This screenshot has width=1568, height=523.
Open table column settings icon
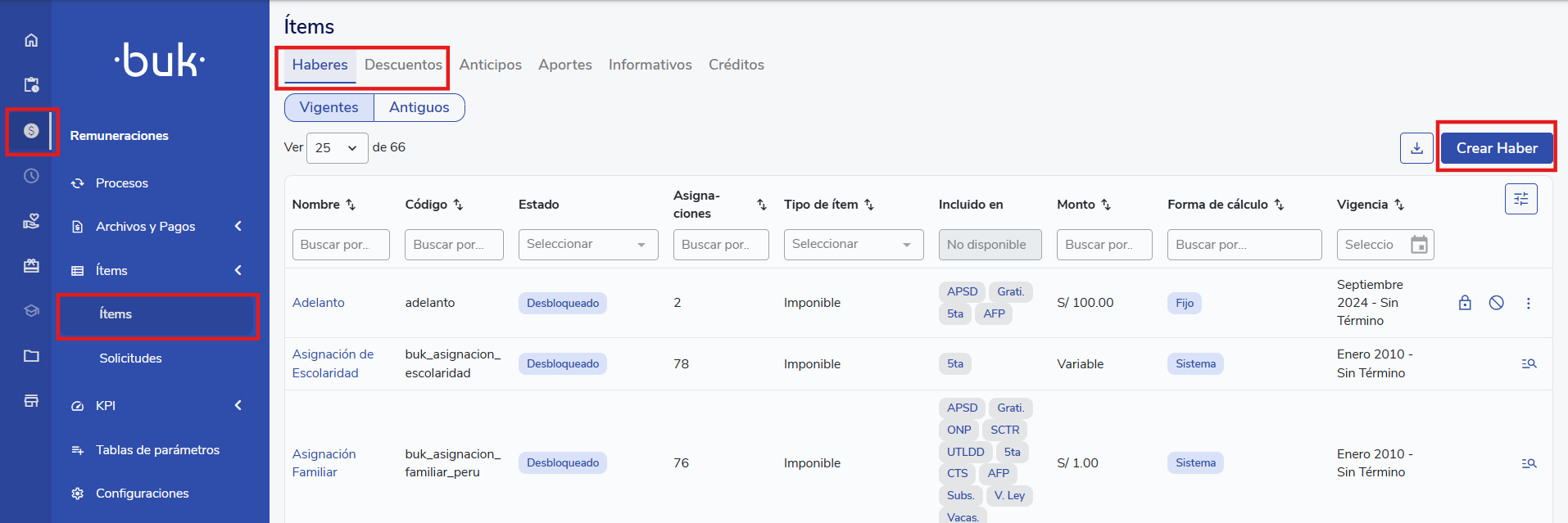click(1520, 199)
